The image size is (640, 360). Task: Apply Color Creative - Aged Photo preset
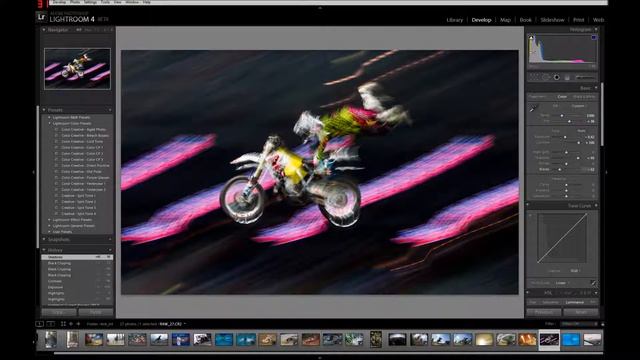(84, 129)
